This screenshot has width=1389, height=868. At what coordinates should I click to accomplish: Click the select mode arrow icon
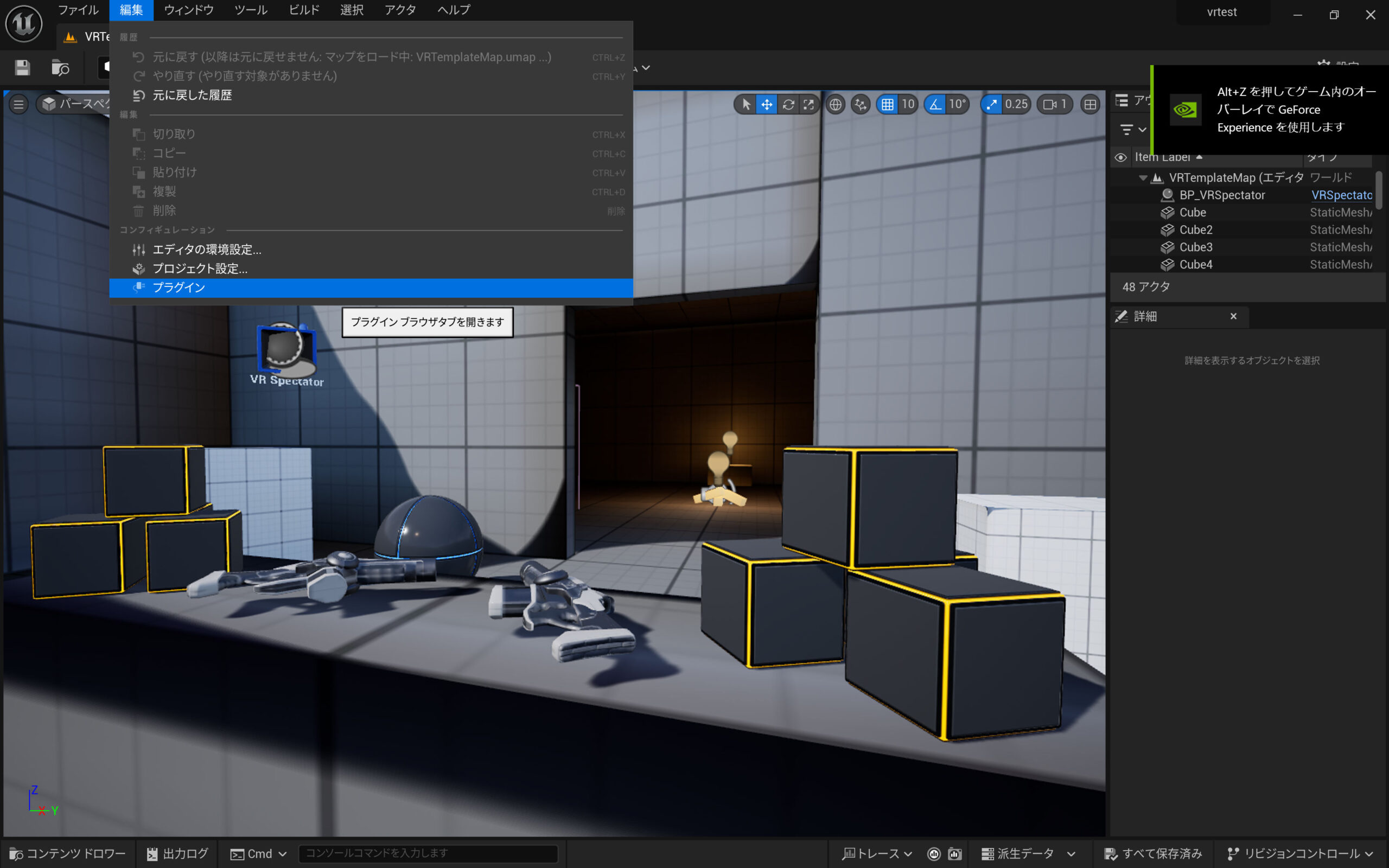(x=746, y=105)
